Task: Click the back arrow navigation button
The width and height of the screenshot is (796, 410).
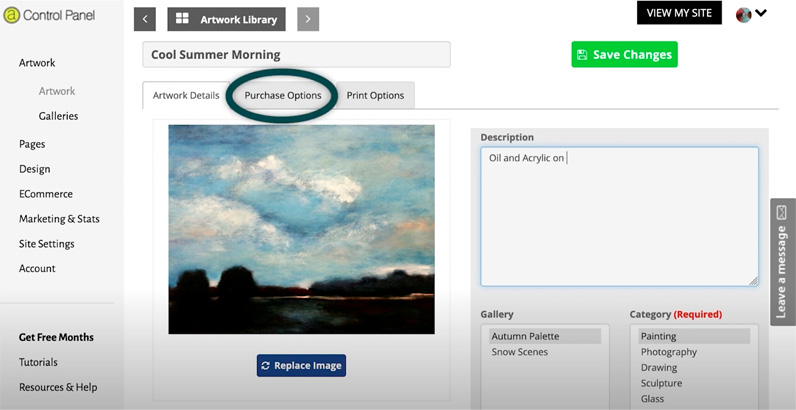Action: pyautogui.click(x=145, y=19)
